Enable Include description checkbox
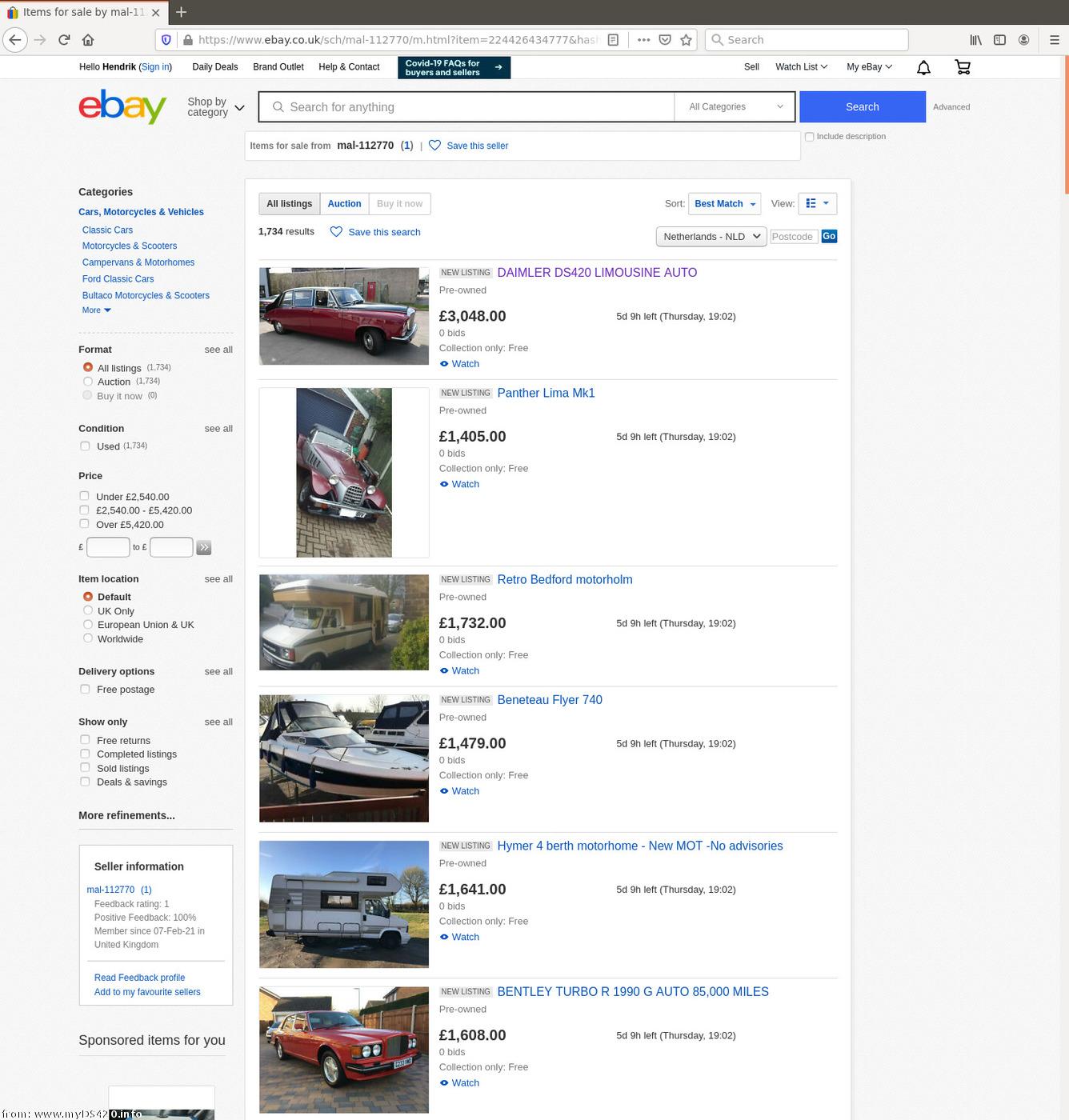The width and height of the screenshot is (1069, 1120). 809,137
